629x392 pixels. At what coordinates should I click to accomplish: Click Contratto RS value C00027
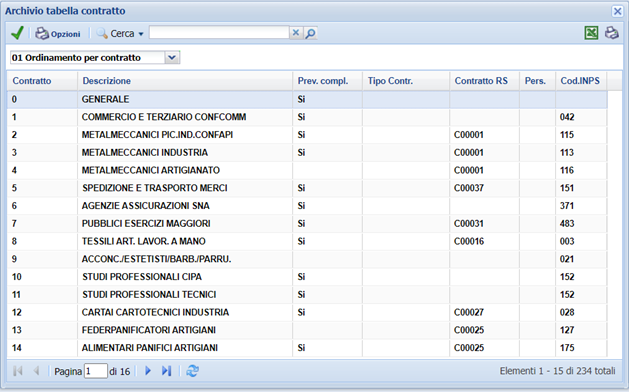[469, 312]
